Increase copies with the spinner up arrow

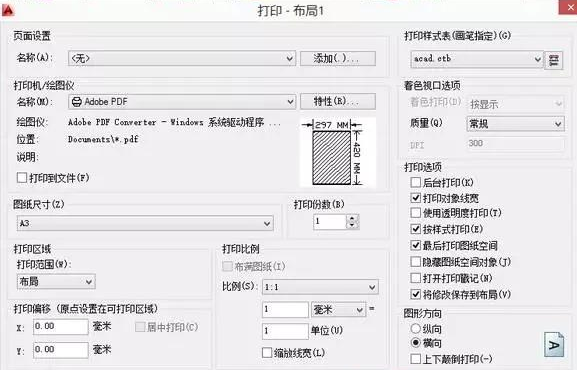[x=352, y=218]
